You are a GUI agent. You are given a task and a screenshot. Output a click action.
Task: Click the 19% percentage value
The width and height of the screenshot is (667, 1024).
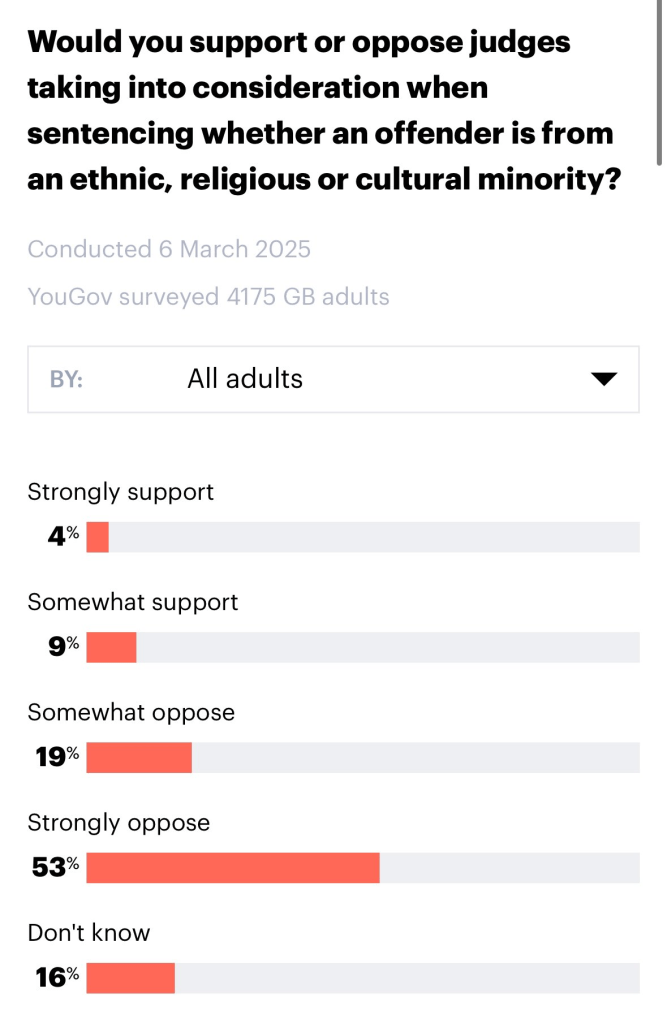[57, 757]
